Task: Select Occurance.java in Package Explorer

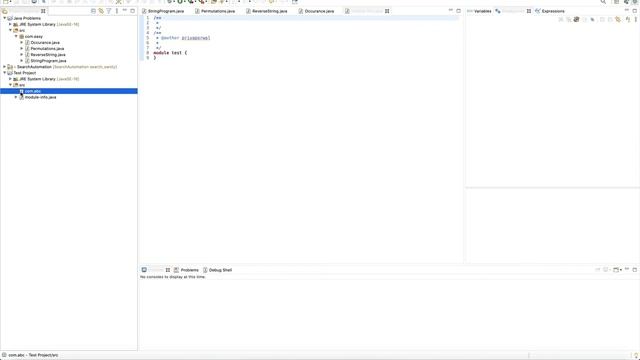Action: [45, 42]
